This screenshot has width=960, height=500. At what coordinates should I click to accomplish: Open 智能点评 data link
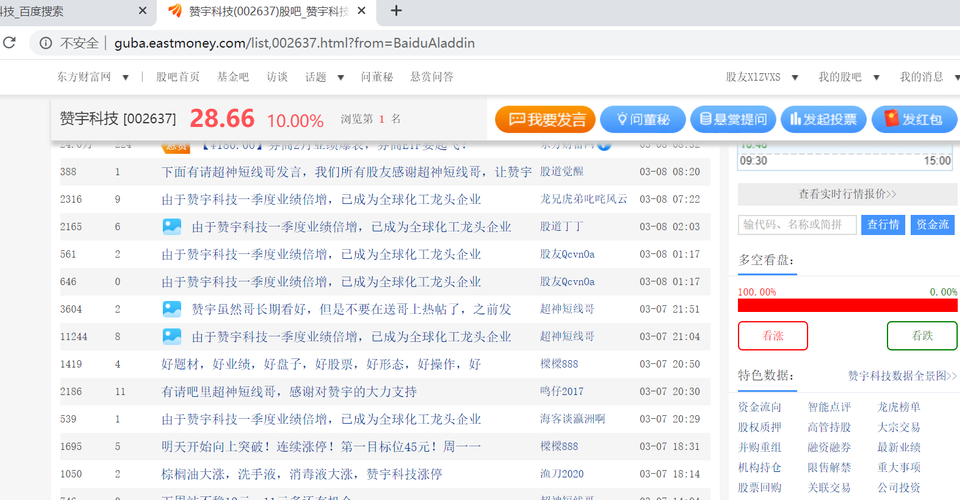click(x=829, y=407)
